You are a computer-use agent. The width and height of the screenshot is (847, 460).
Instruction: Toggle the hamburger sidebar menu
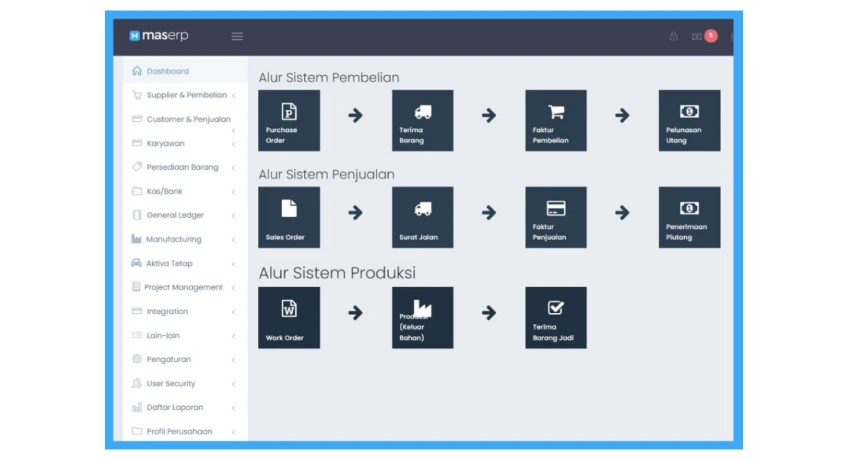(x=237, y=36)
